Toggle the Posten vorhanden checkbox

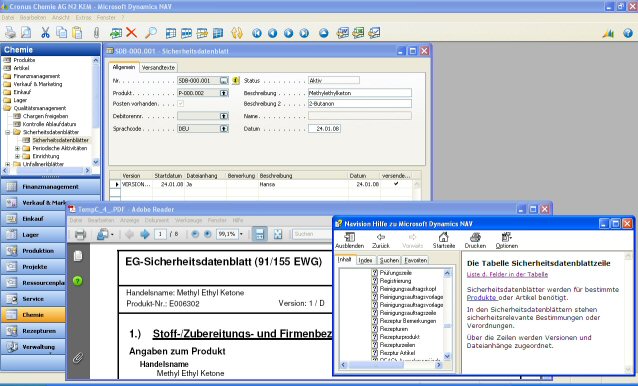[x=181, y=104]
